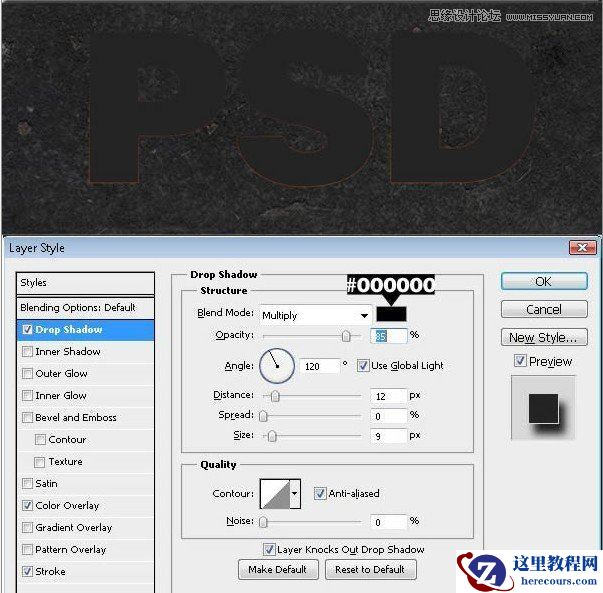The width and height of the screenshot is (603, 593).
Task: Enable the Texture sub-option checkbox
Action: point(40,461)
